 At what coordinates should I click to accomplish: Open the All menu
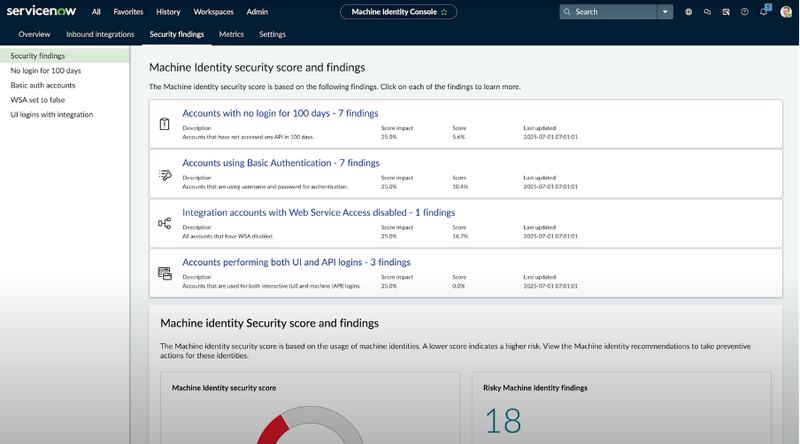pos(96,12)
